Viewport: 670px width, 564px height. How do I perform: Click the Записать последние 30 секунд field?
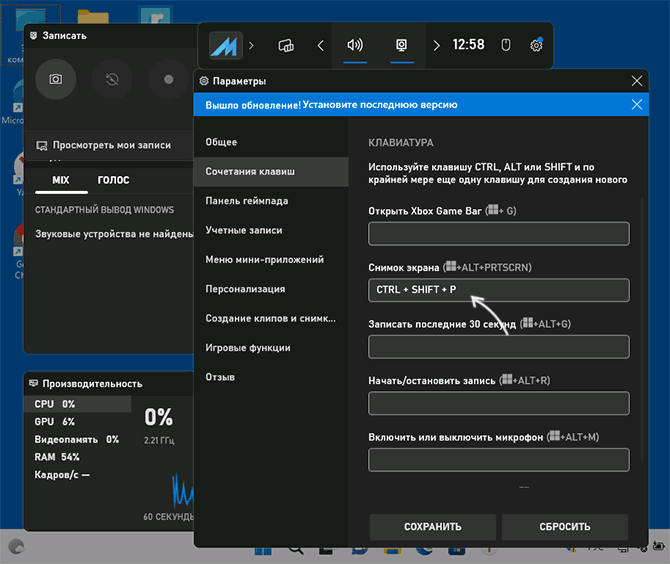(x=499, y=347)
